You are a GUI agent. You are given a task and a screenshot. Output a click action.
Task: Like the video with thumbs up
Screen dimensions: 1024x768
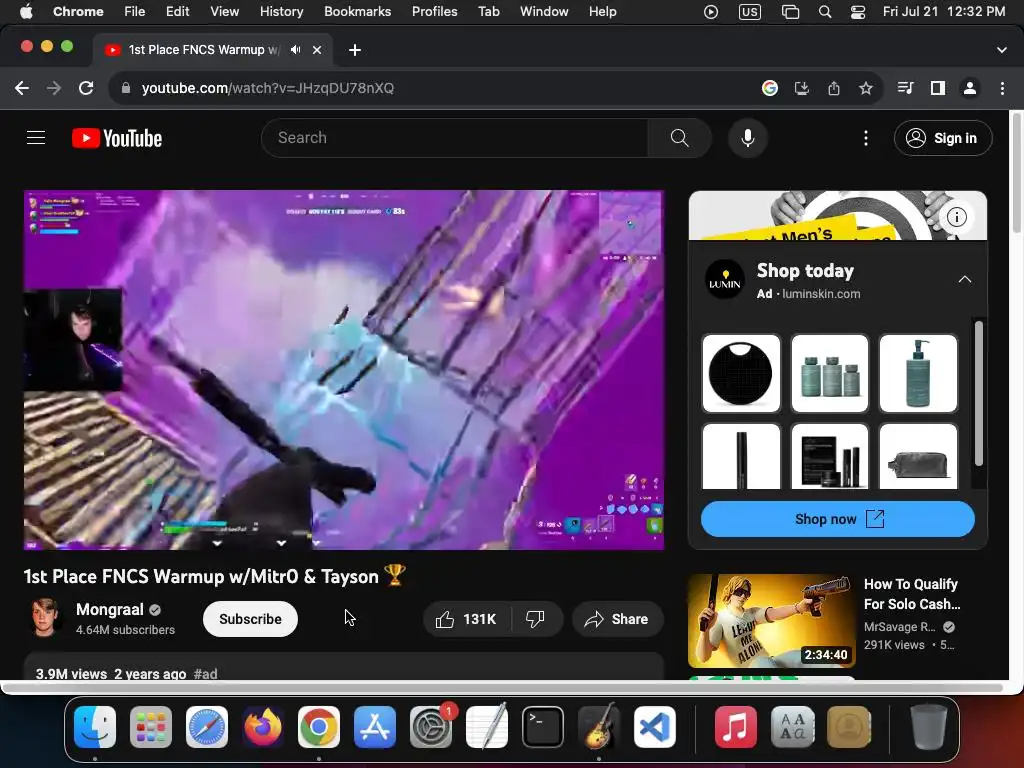[467, 619]
